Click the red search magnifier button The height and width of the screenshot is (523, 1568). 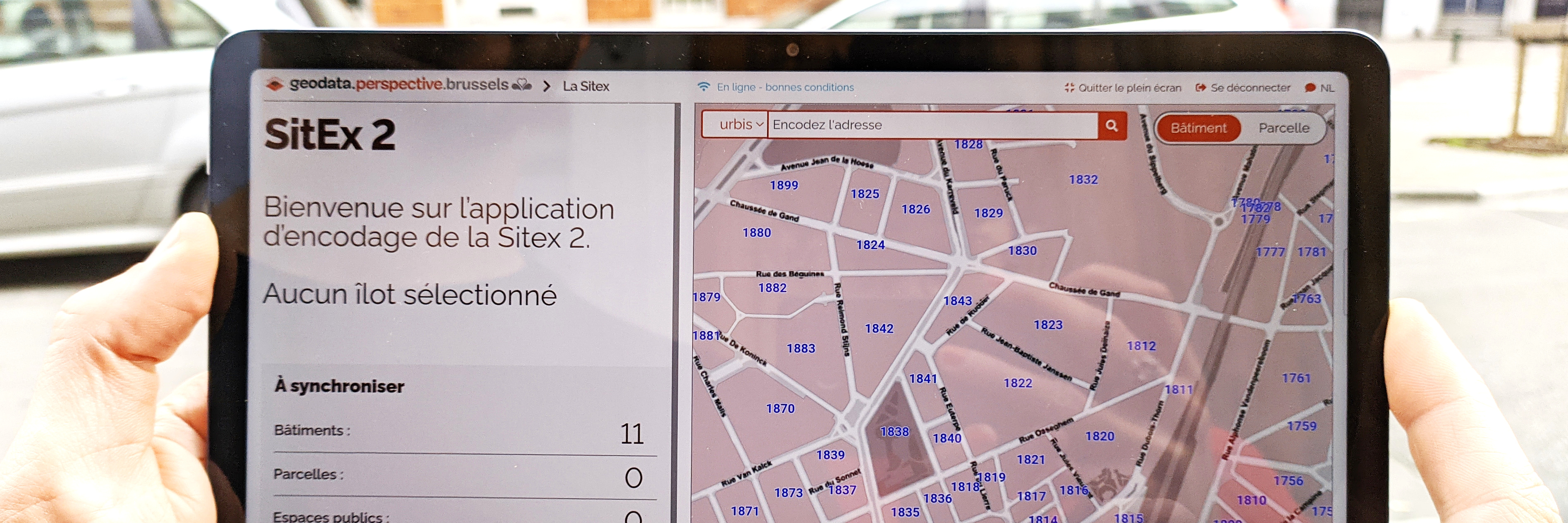(1111, 125)
